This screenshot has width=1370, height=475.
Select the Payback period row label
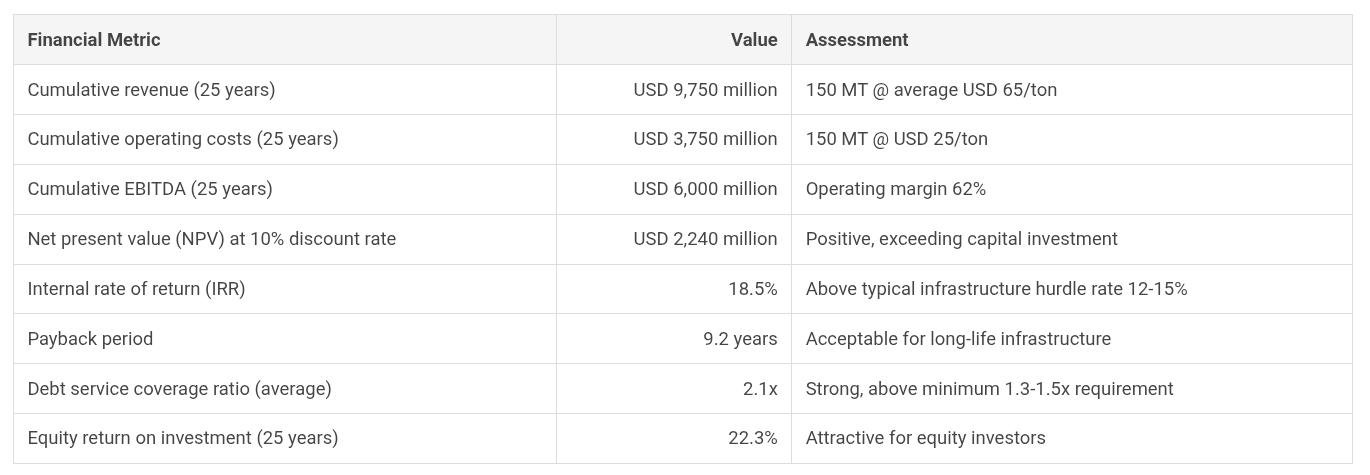click(90, 339)
